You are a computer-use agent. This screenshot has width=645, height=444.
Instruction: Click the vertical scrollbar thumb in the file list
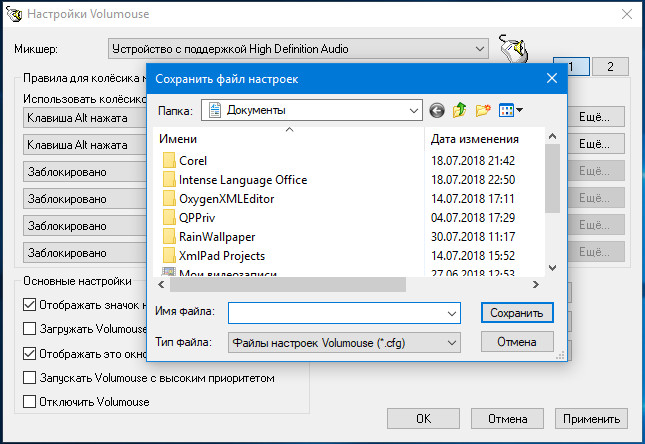[x=552, y=179]
